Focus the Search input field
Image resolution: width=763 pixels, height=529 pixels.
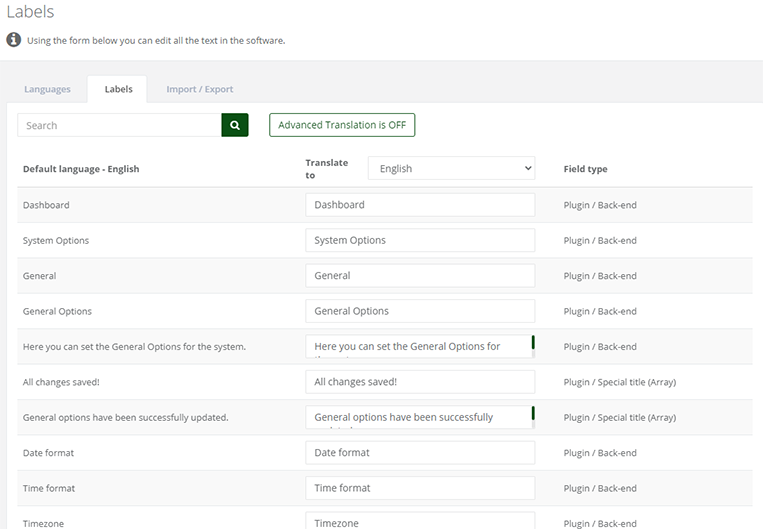click(119, 125)
